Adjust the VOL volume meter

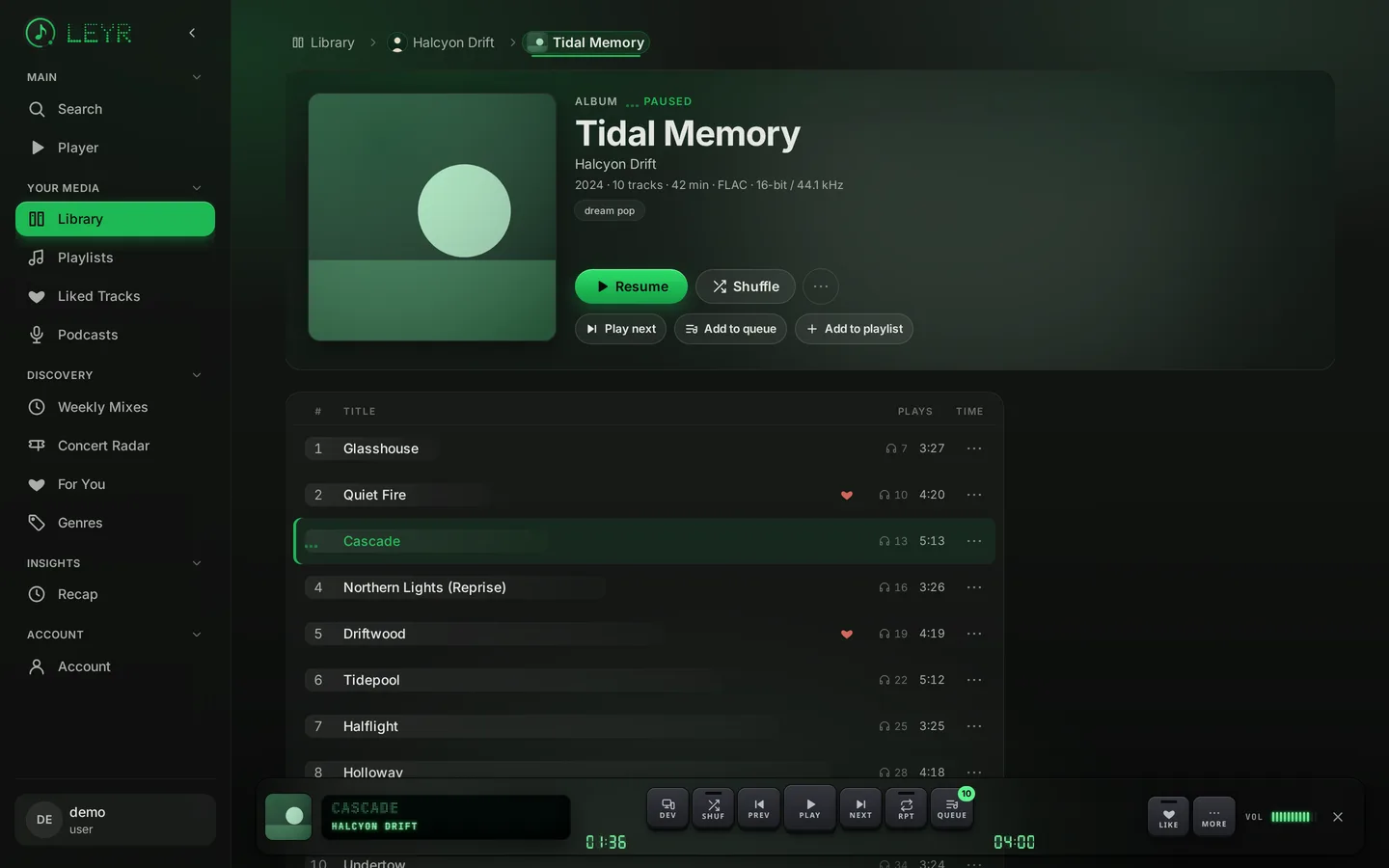pos(1291,817)
